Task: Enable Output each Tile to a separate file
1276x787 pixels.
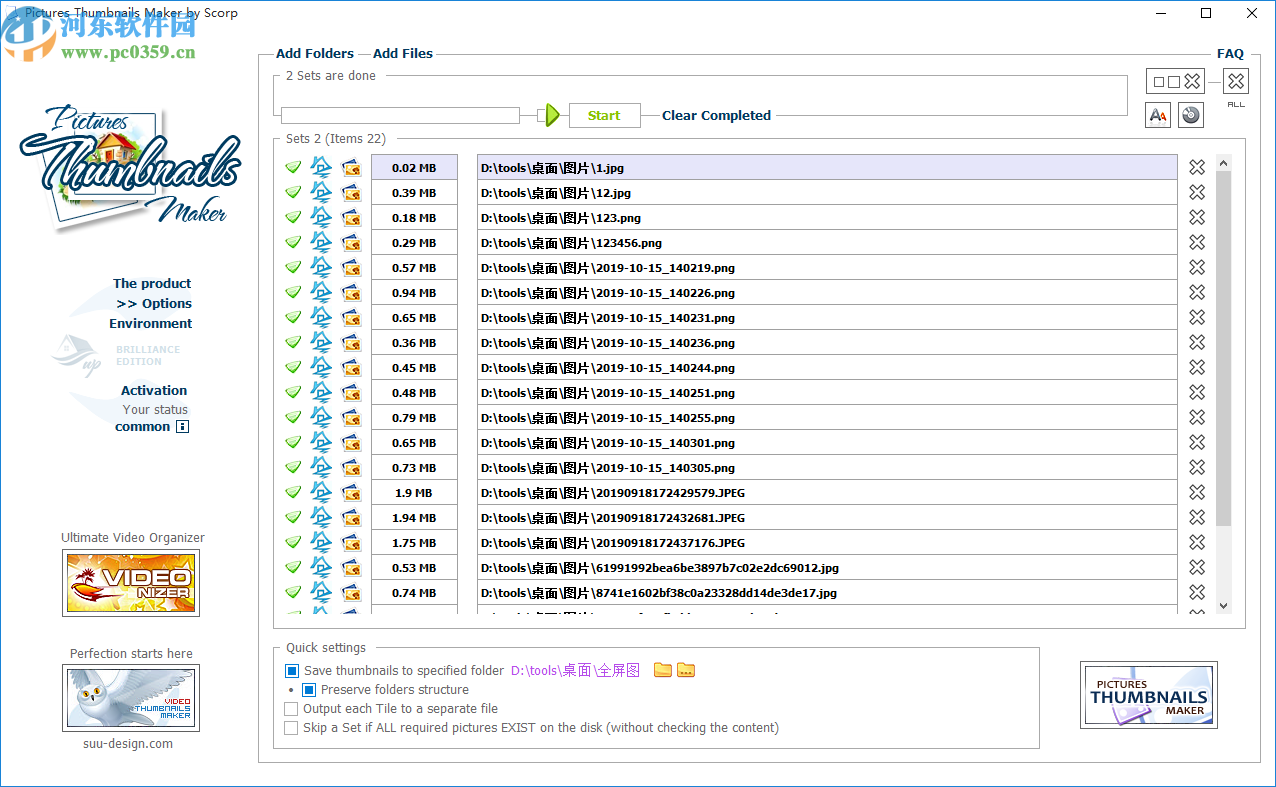Action: coord(292,709)
